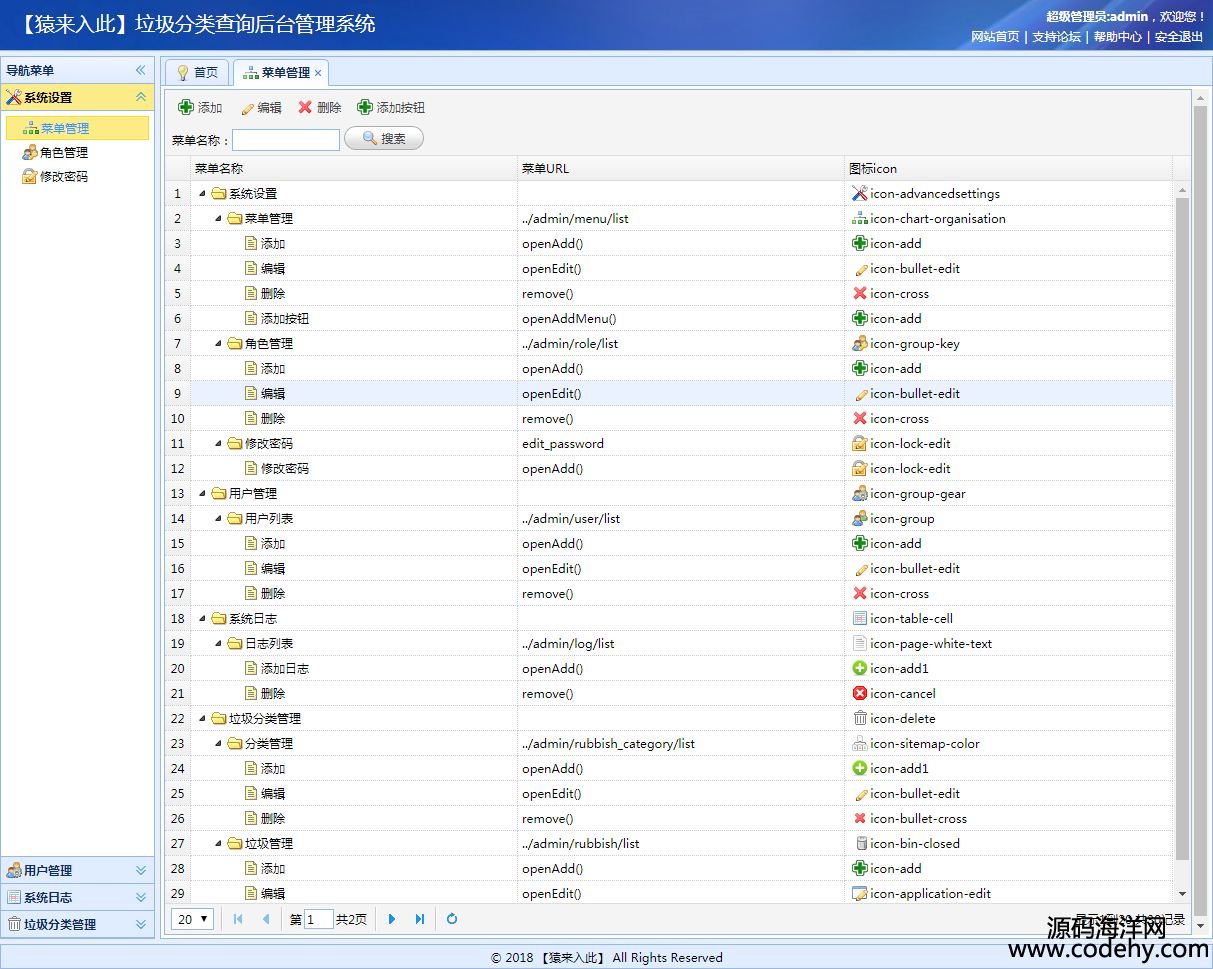Collapse the 系统设置 accordion panel
The width and height of the screenshot is (1213, 969).
pyautogui.click(x=141, y=97)
